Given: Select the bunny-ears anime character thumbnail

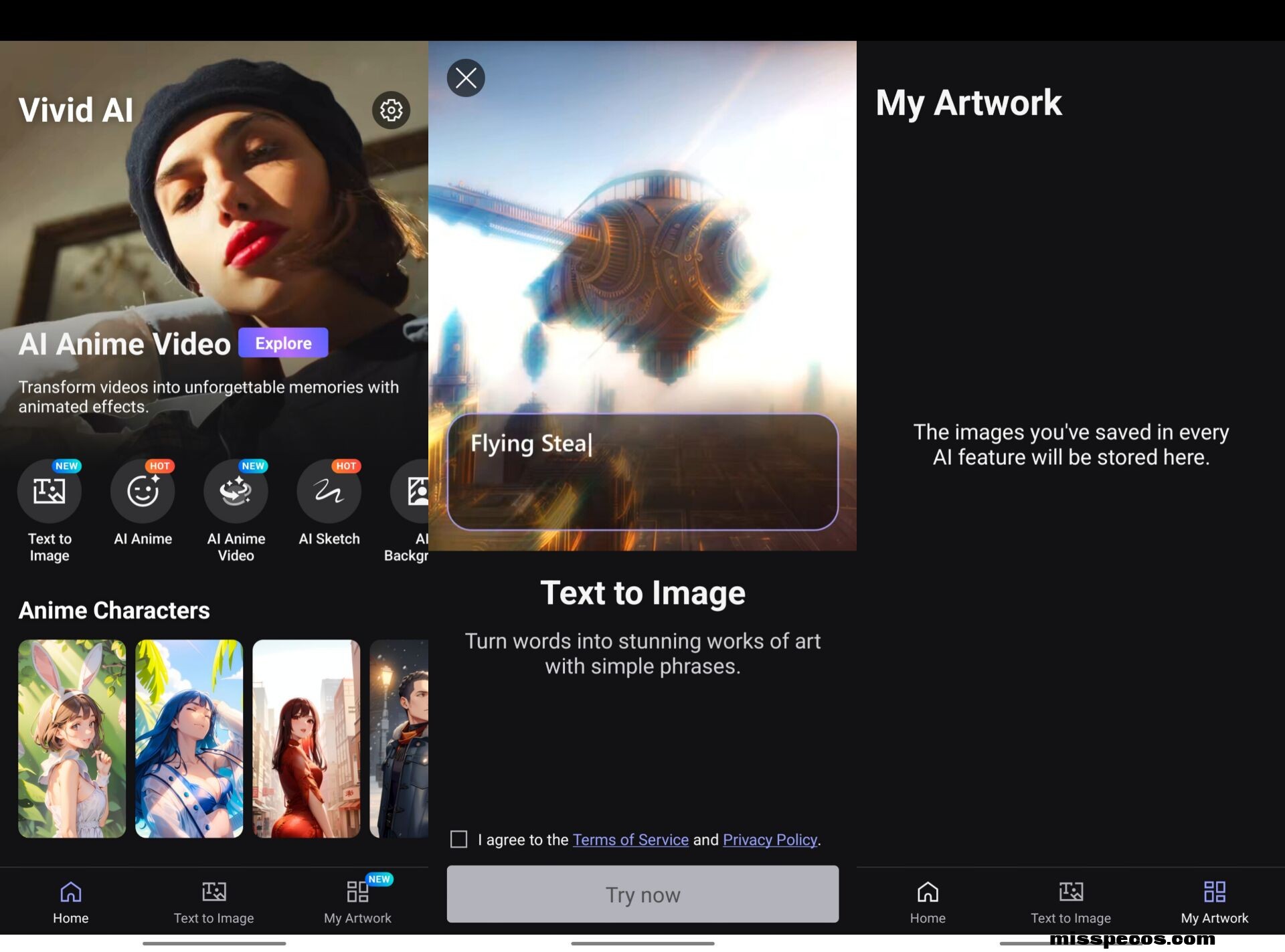Looking at the screenshot, I should click(72, 739).
